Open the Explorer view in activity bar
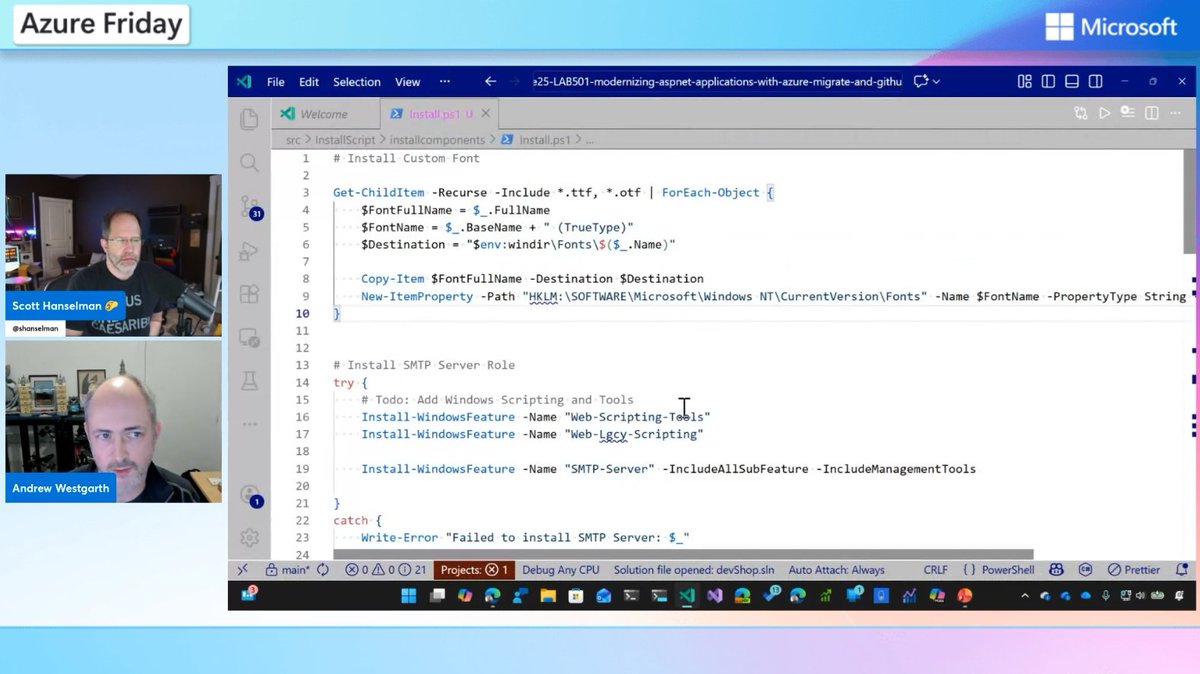 (x=249, y=120)
